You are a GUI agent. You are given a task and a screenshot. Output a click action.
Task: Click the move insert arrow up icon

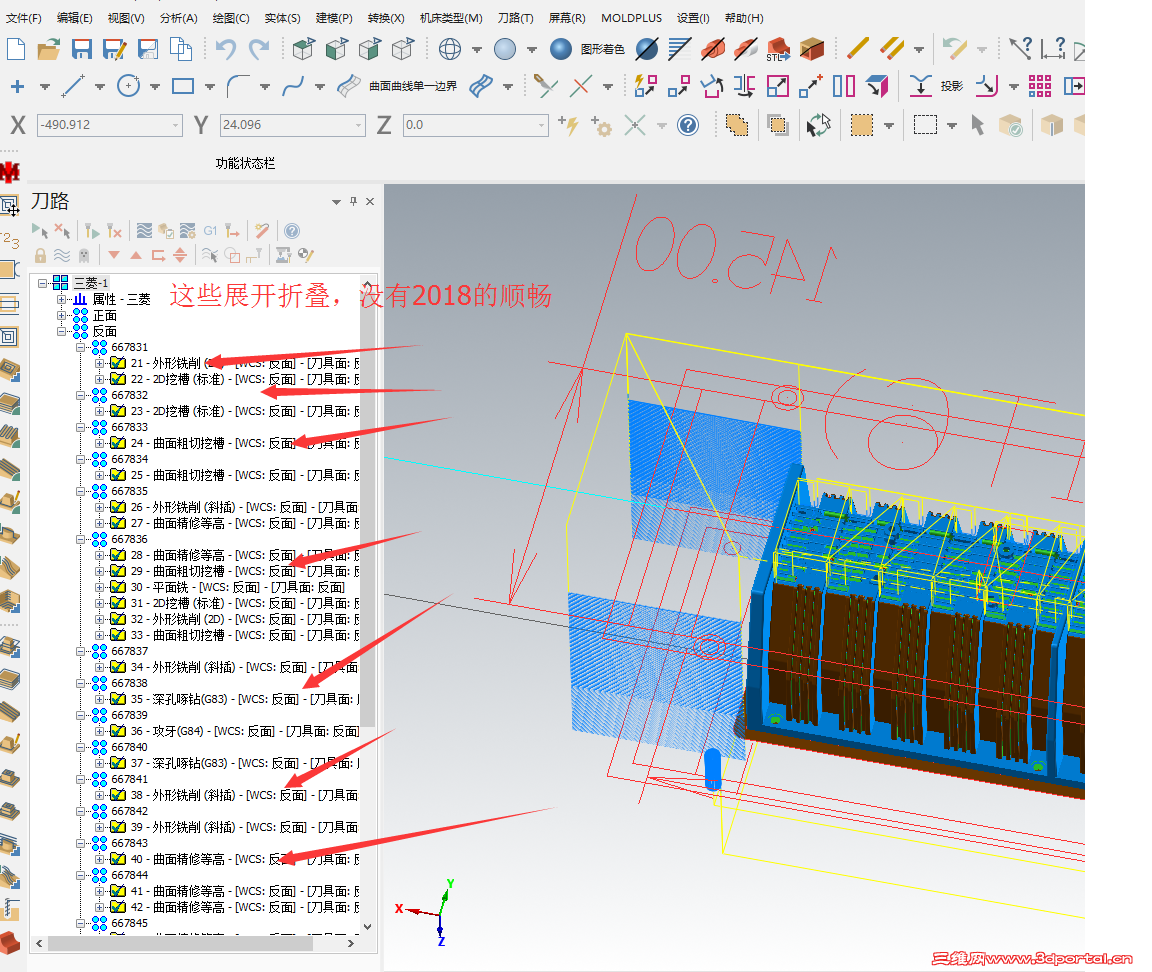click(x=136, y=255)
